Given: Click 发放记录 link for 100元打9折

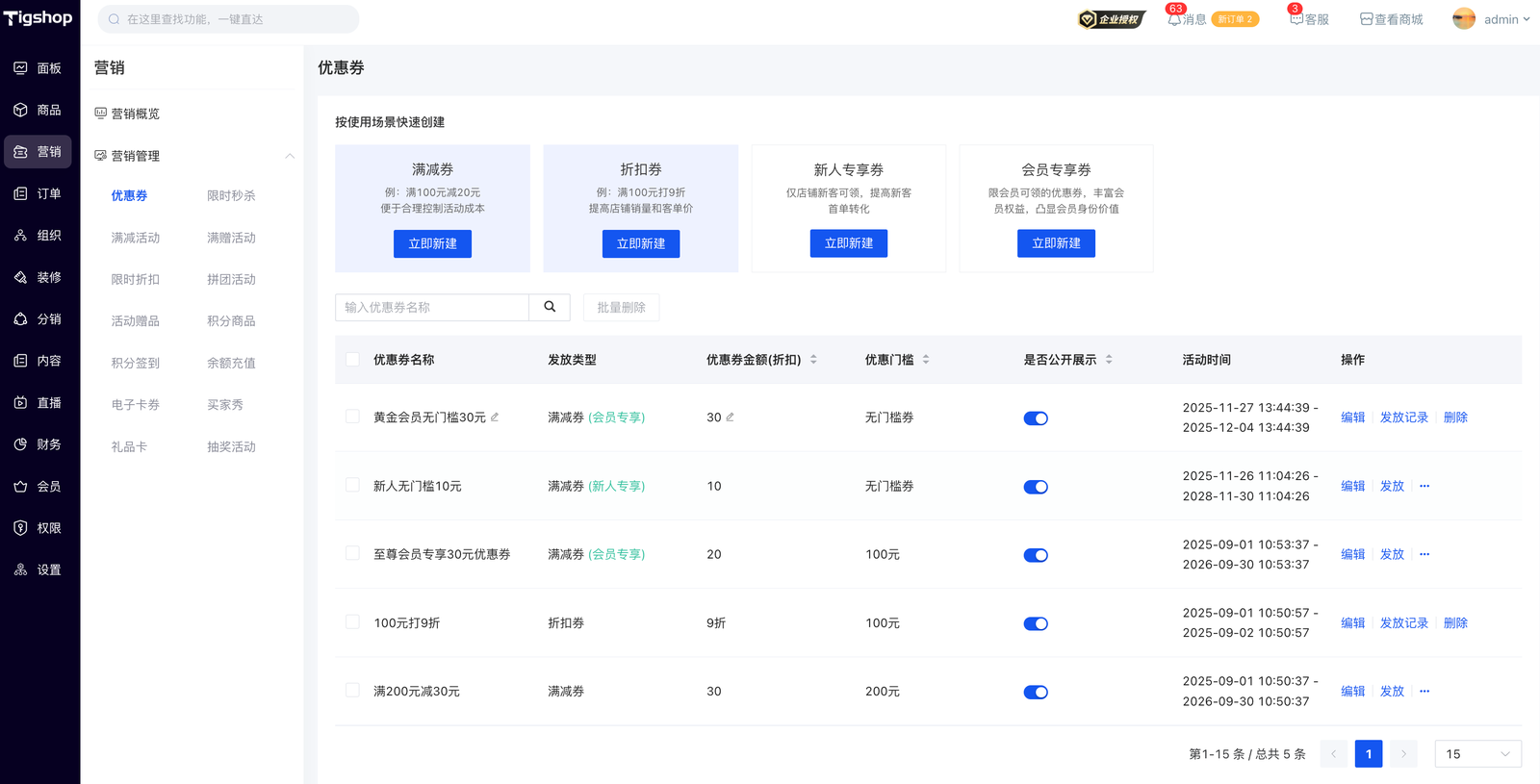Looking at the screenshot, I should (1403, 623).
